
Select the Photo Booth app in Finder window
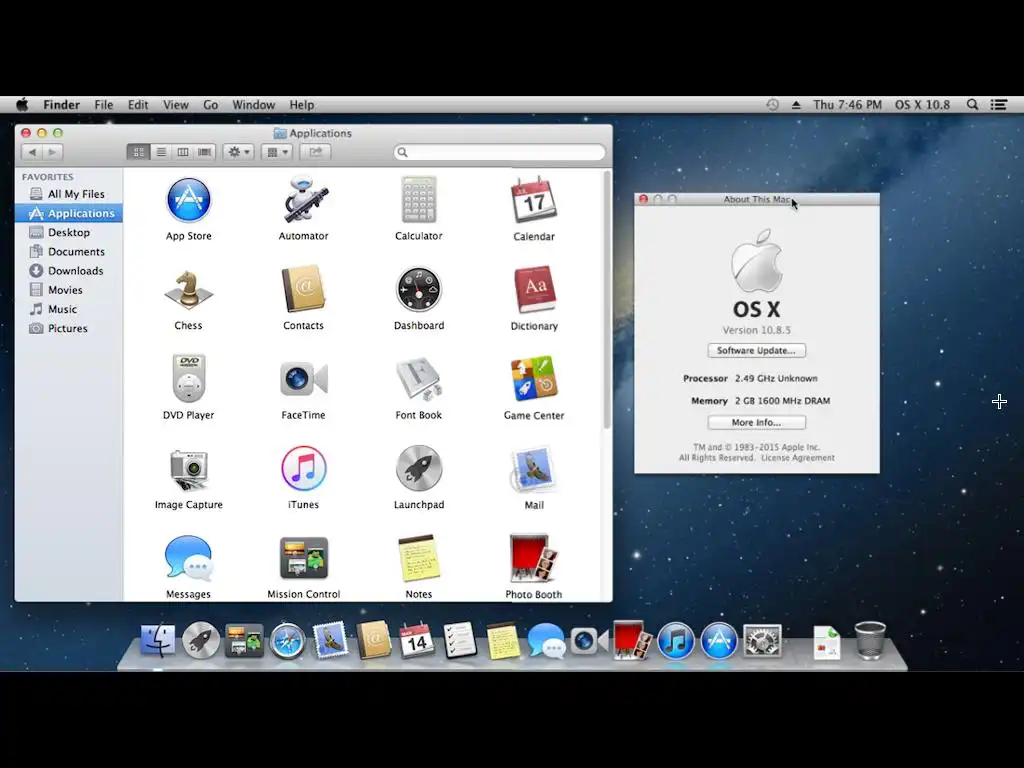click(x=534, y=558)
